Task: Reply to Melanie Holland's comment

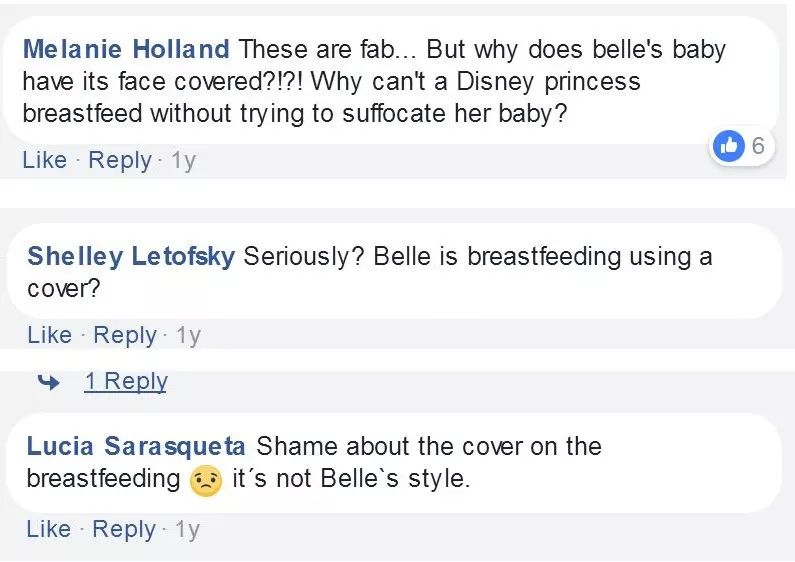Action: 119,160
